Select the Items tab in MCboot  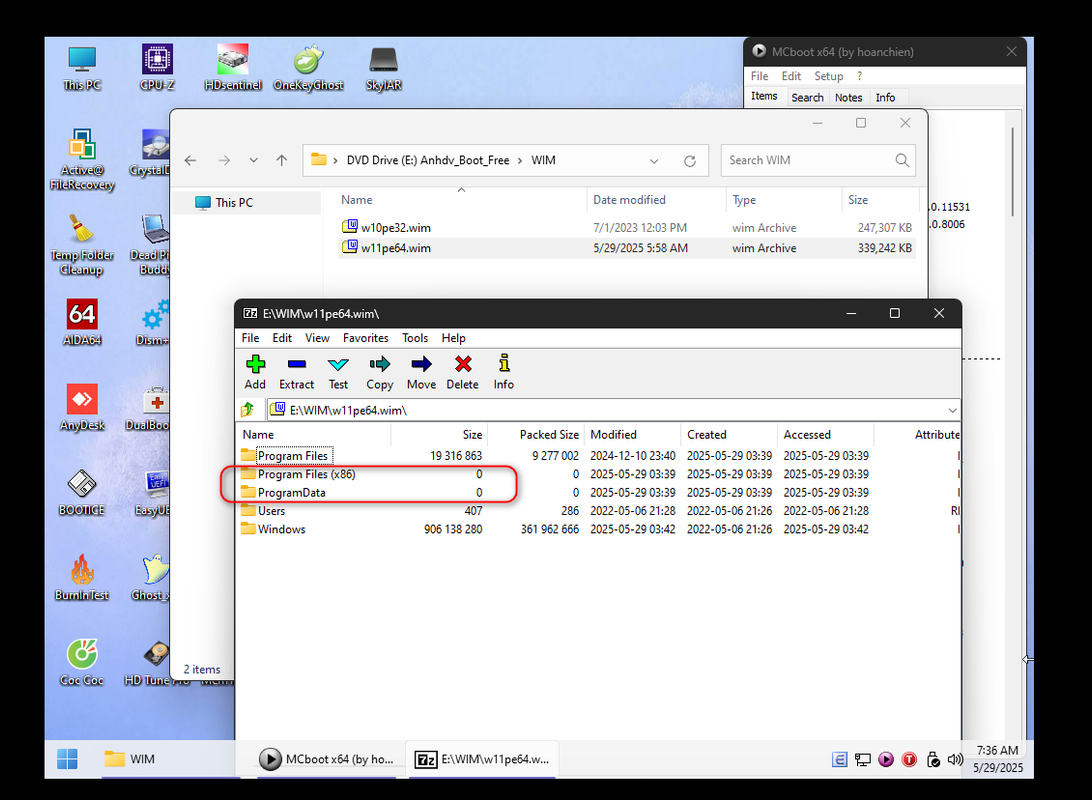click(x=764, y=96)
